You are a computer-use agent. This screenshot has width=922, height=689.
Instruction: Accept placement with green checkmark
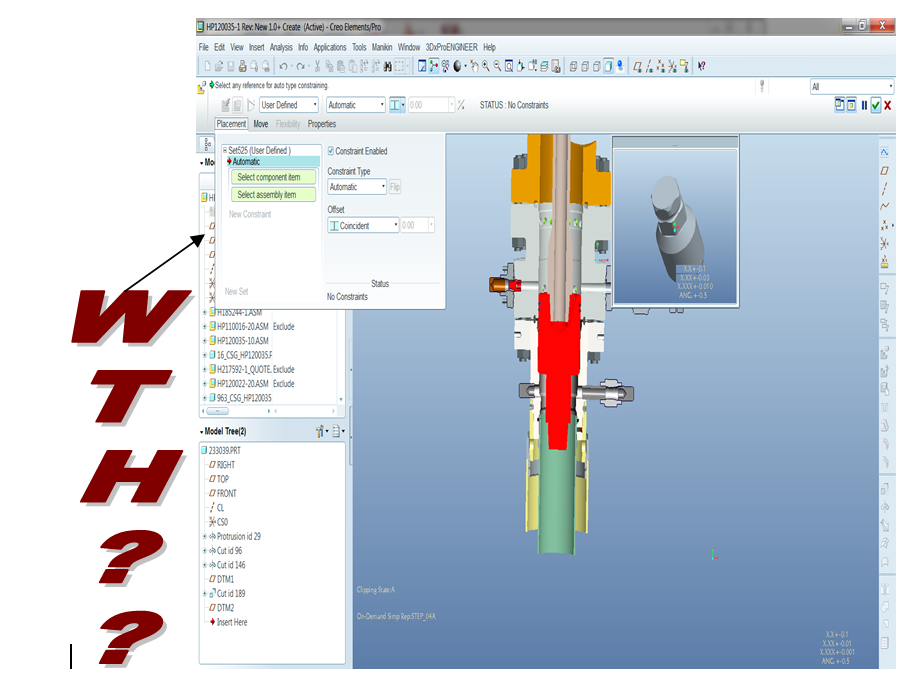pos(876,105)
